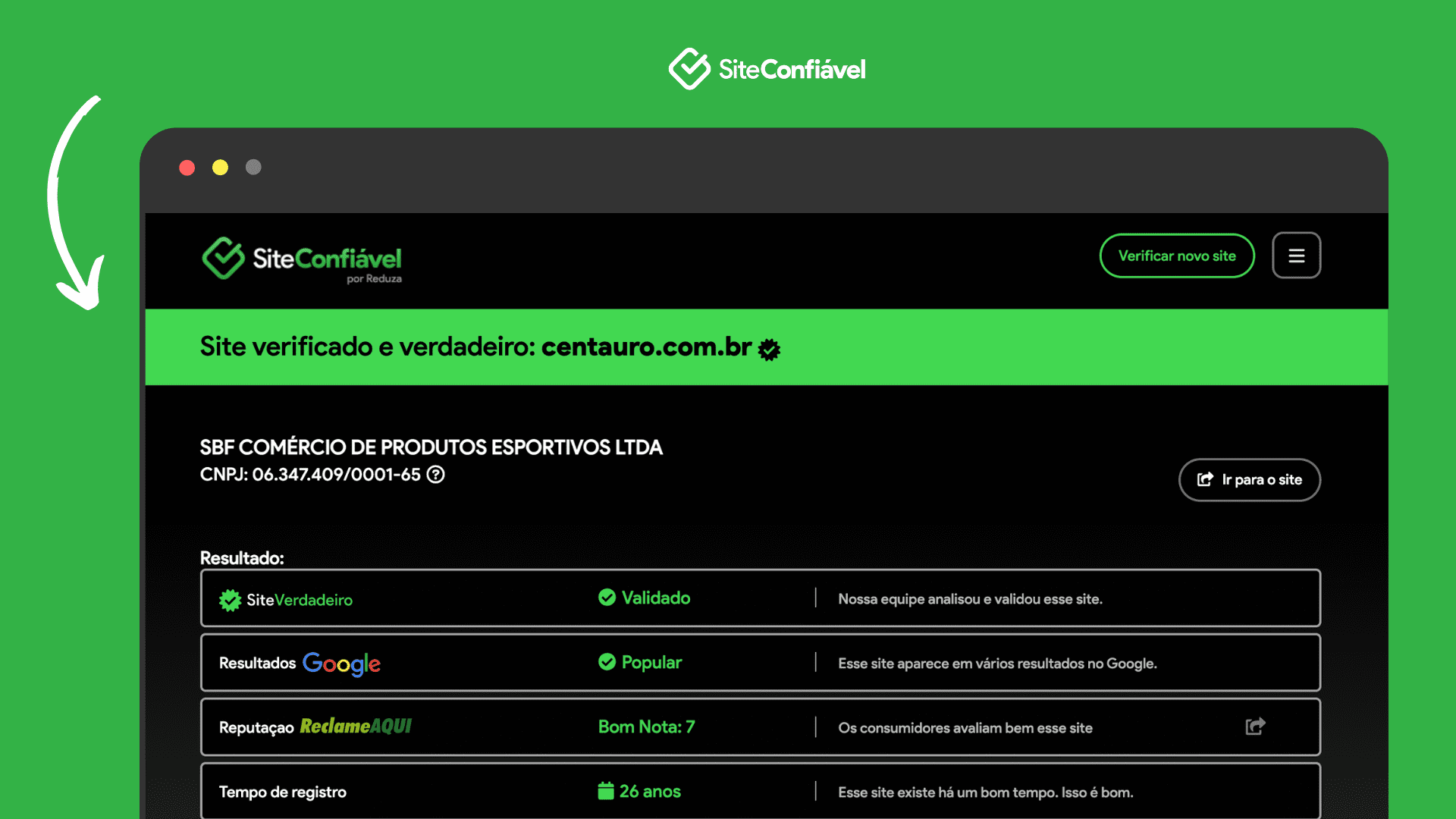This screenshot has height=819, width=1456.
Task: Click the top SiteConfiável banner logo
Action: [767, 69]
